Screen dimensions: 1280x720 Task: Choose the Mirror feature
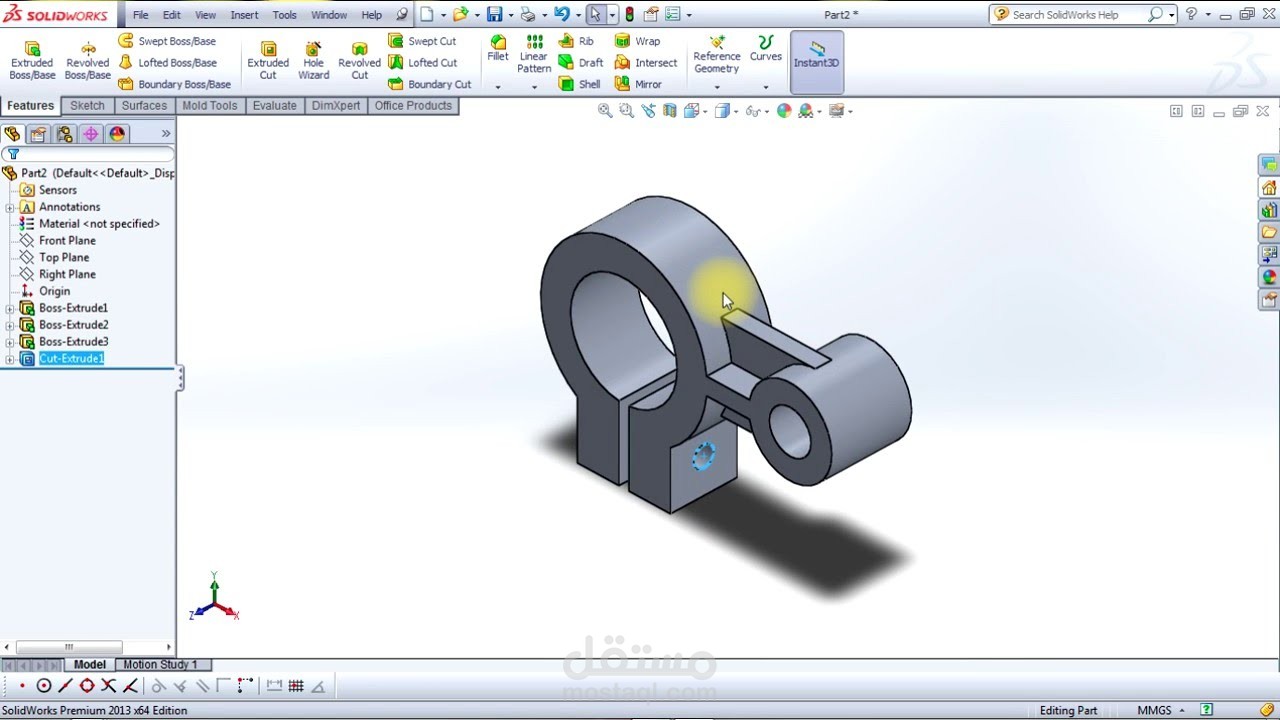(x=638, y=84)
